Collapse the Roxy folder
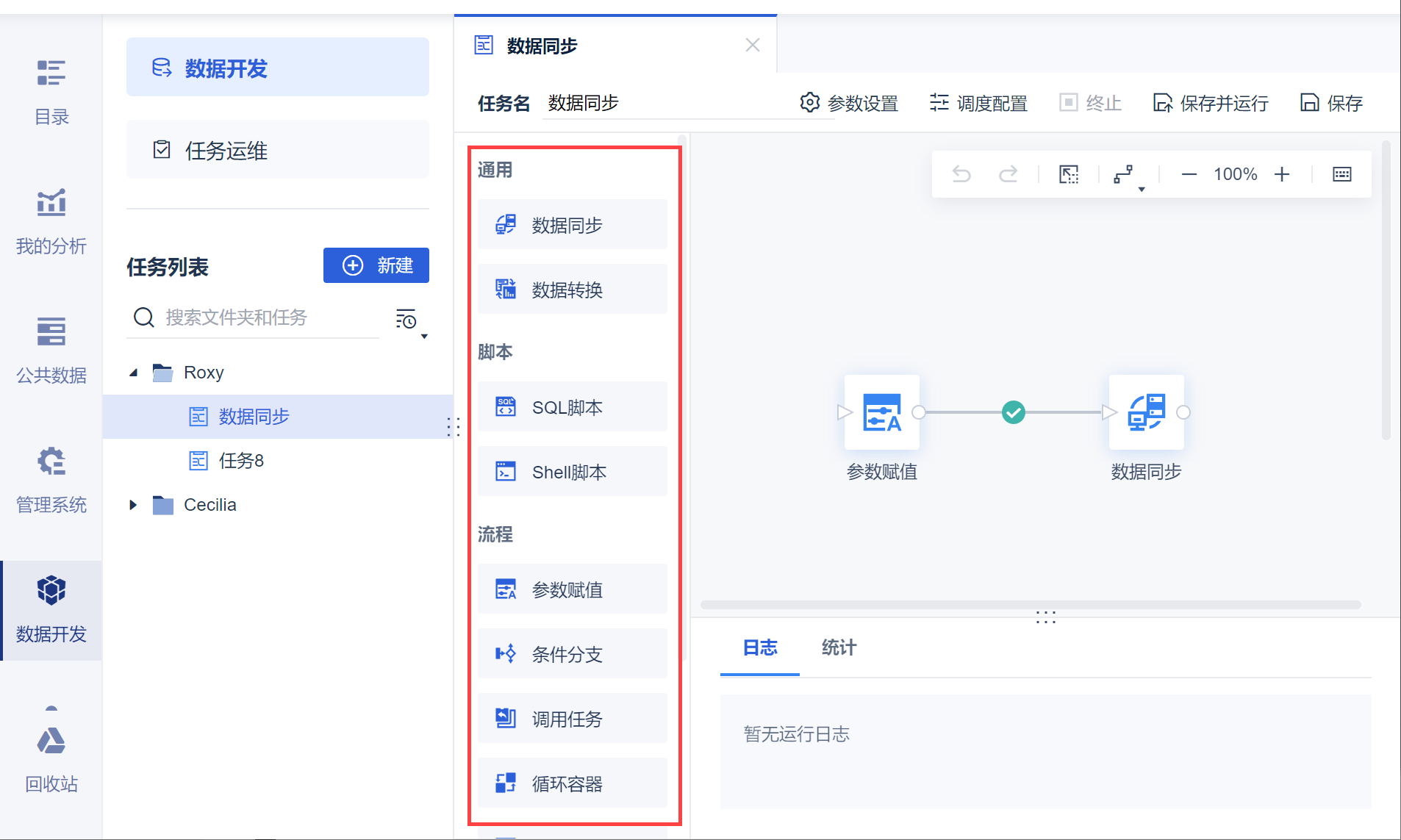The width and height of the screenshot is (1401, 840). tap(133, 373)
